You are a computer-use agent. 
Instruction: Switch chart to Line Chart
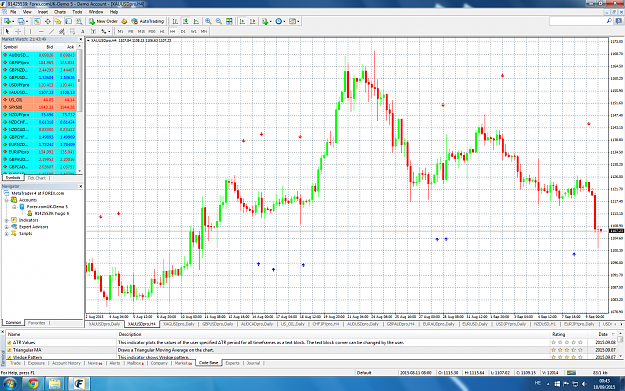[x=196, y=21]
